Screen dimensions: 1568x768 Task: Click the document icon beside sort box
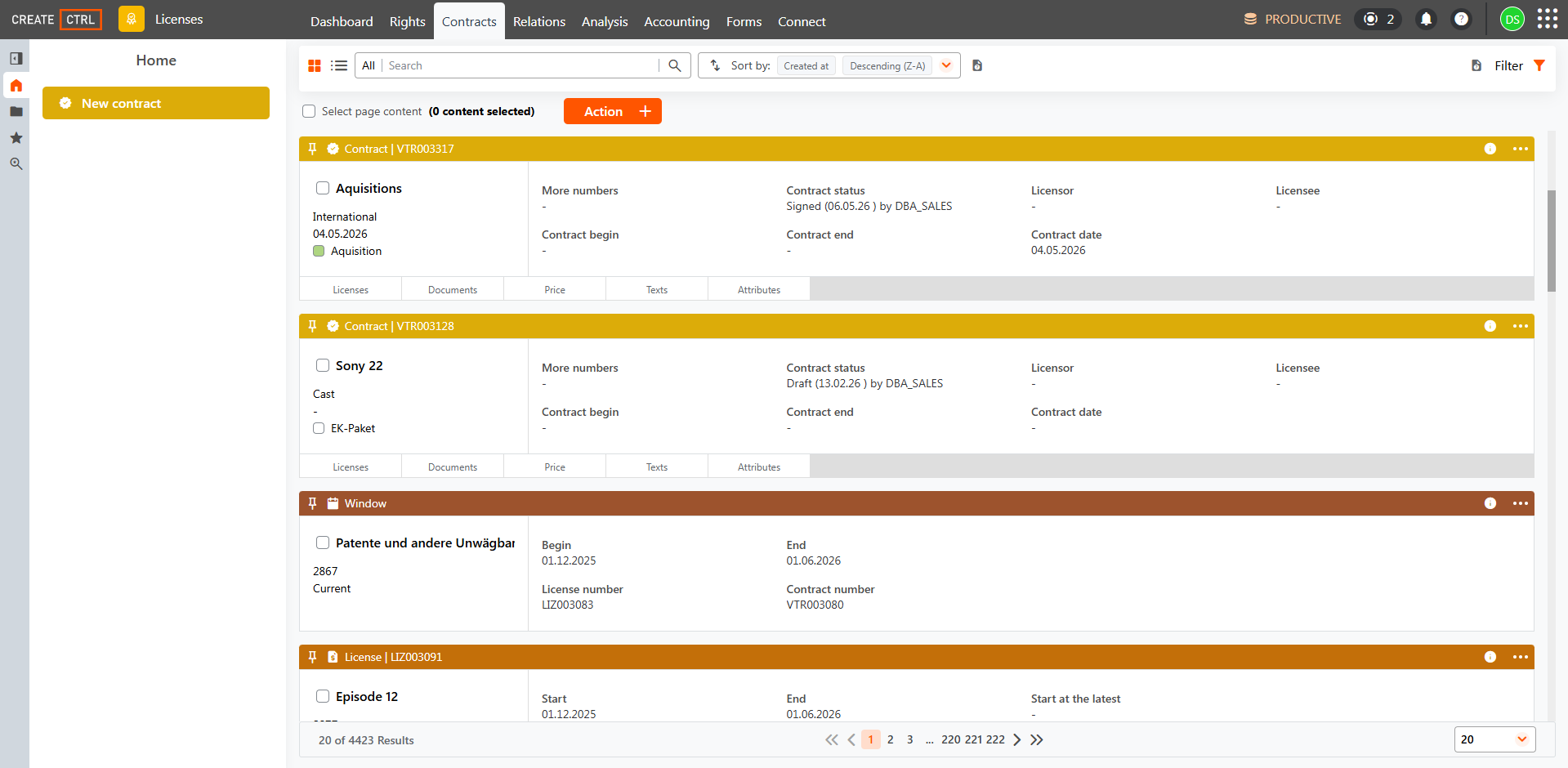click(977, 65)
